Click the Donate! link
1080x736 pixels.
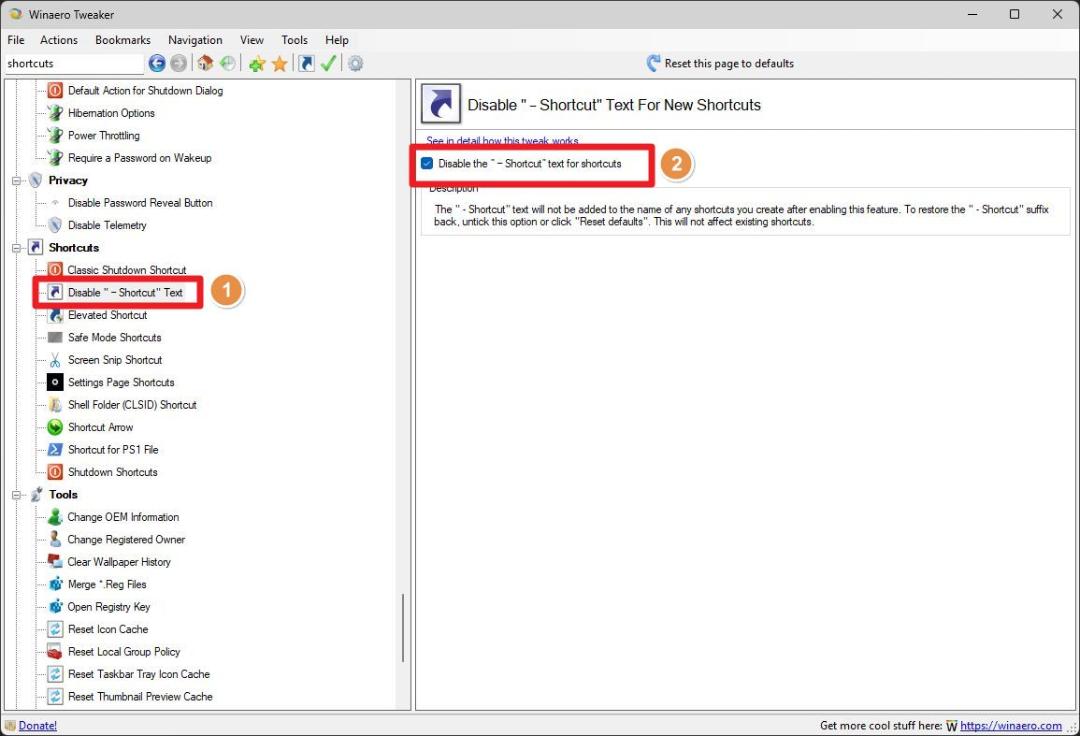[x=38, y=725]
